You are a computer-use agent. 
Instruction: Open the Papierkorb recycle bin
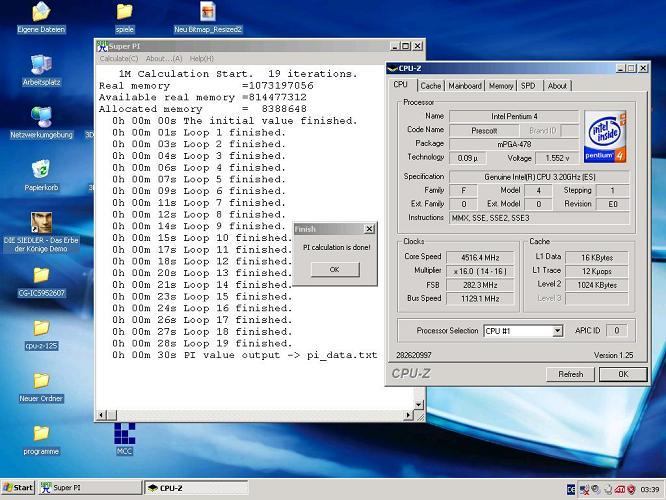[41, 176]
